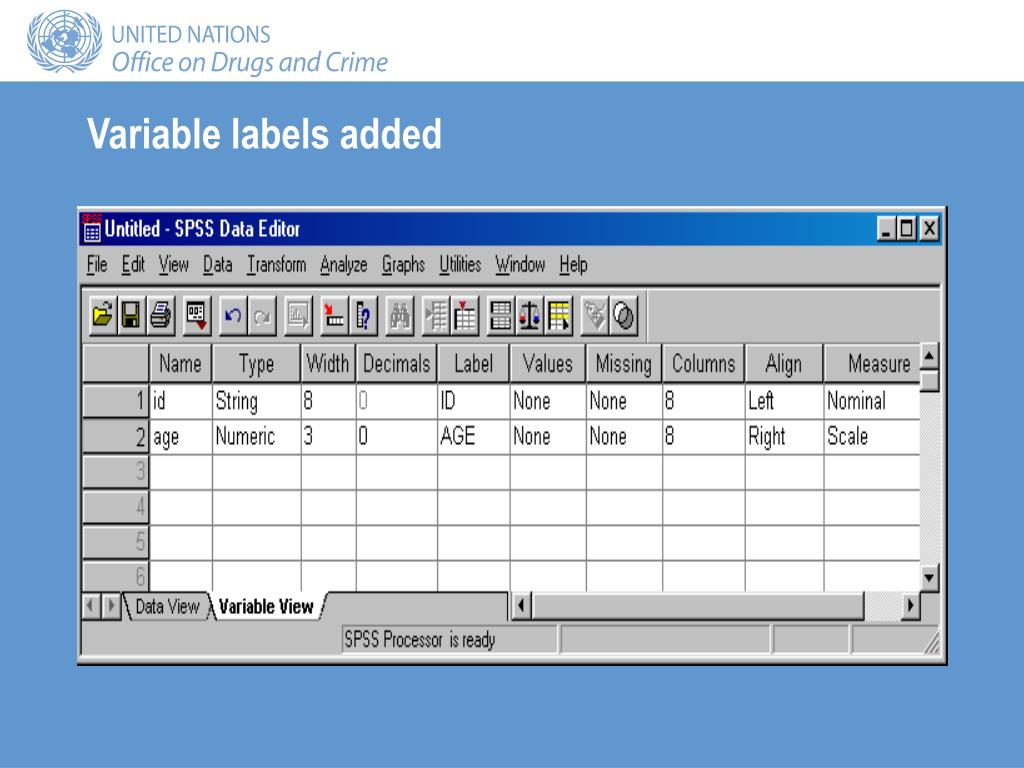Open the View menu
Image resolution: width=1024 pixels, height=768 pixels.
coord(174,264)
